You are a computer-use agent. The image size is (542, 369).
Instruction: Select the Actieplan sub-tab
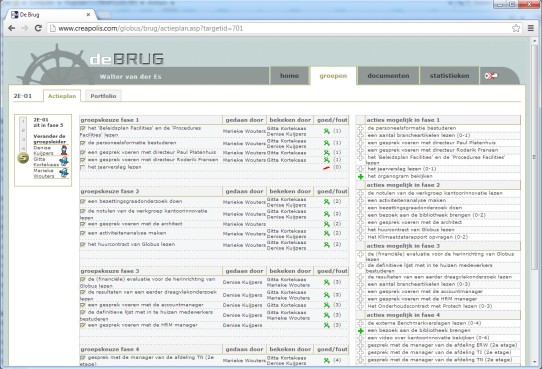pos(62,96)
